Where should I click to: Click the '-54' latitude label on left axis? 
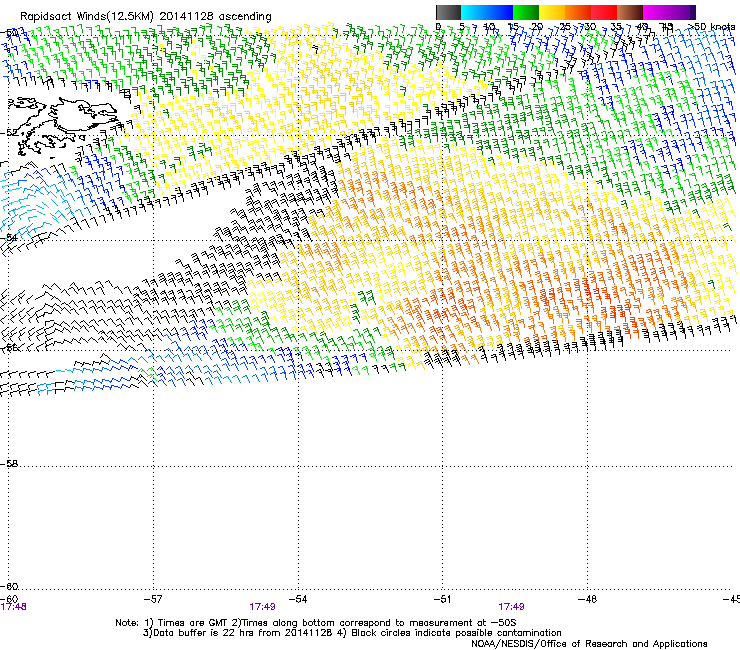point(9,237)
